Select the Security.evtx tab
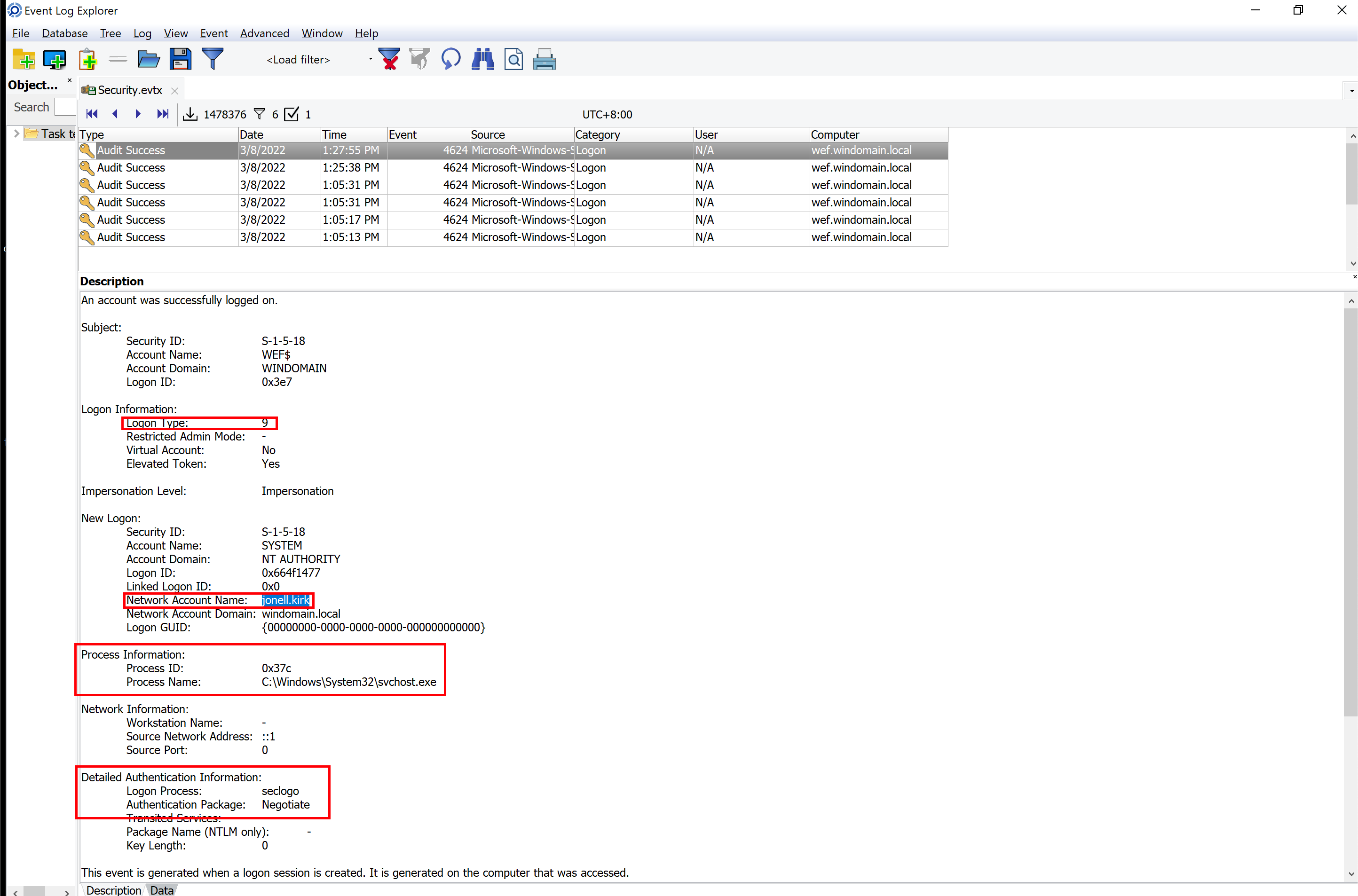The height and width of the screenshot is (896, 1358). [x=130, y=90]
